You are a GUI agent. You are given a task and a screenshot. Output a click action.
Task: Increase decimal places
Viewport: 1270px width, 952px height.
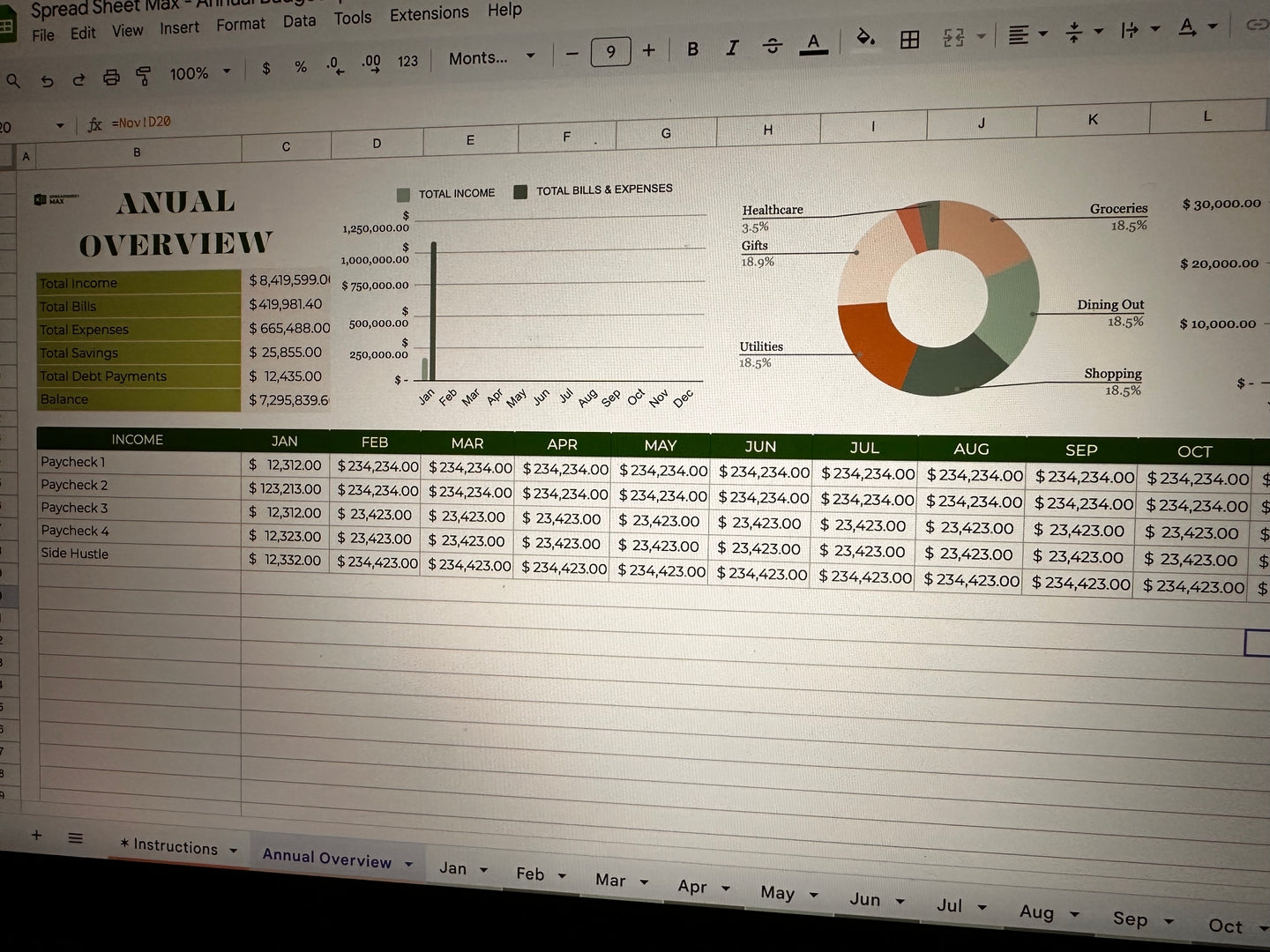(371, 63)
